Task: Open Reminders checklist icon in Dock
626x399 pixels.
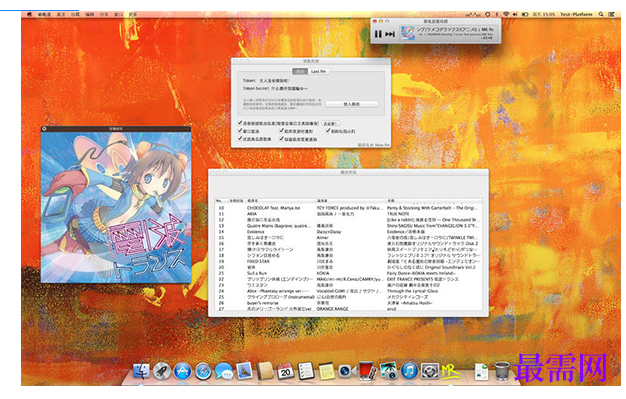Action: tap(306, 371)
